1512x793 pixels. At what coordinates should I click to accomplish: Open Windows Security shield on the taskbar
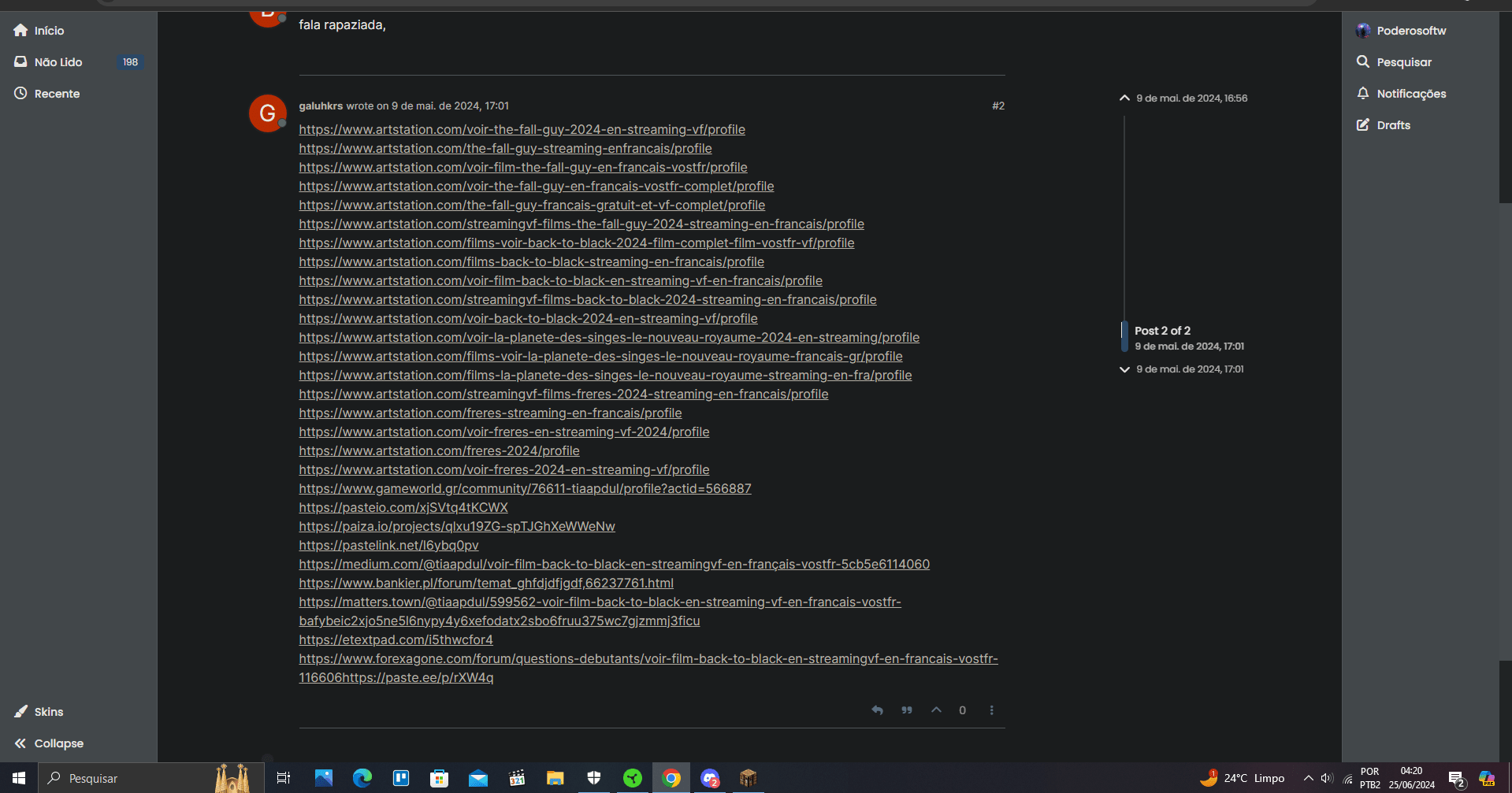[x=594, y=778]
